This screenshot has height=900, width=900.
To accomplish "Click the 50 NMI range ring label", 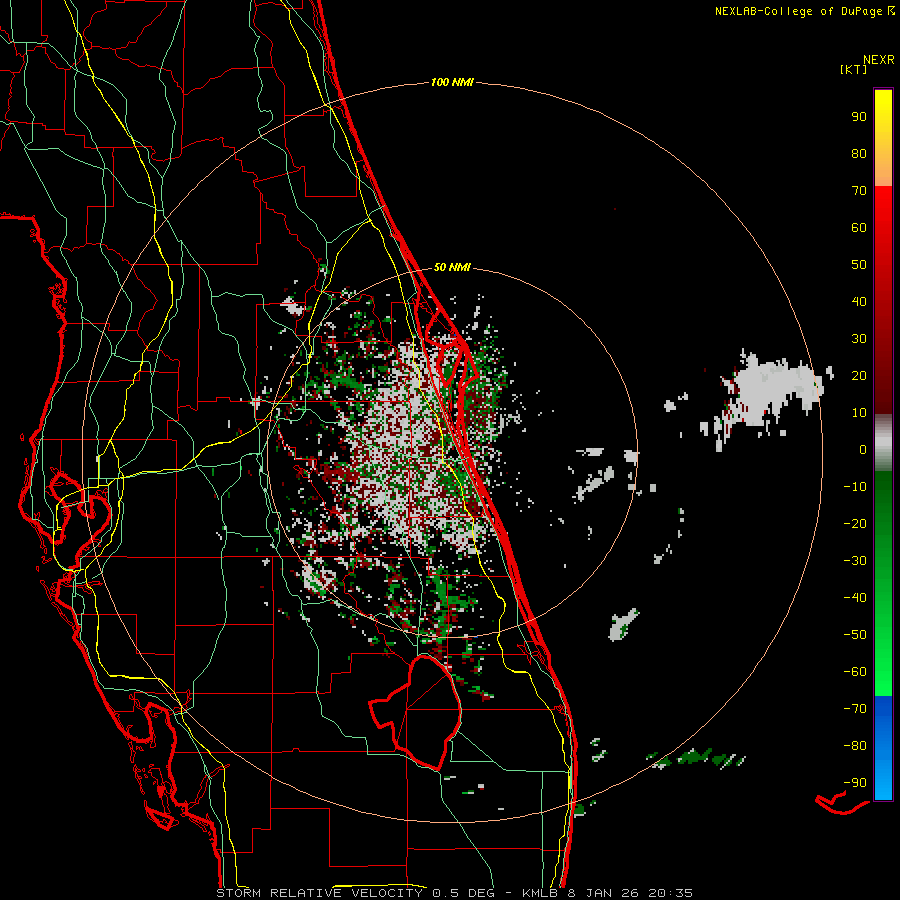I will [x=452, y=267].
